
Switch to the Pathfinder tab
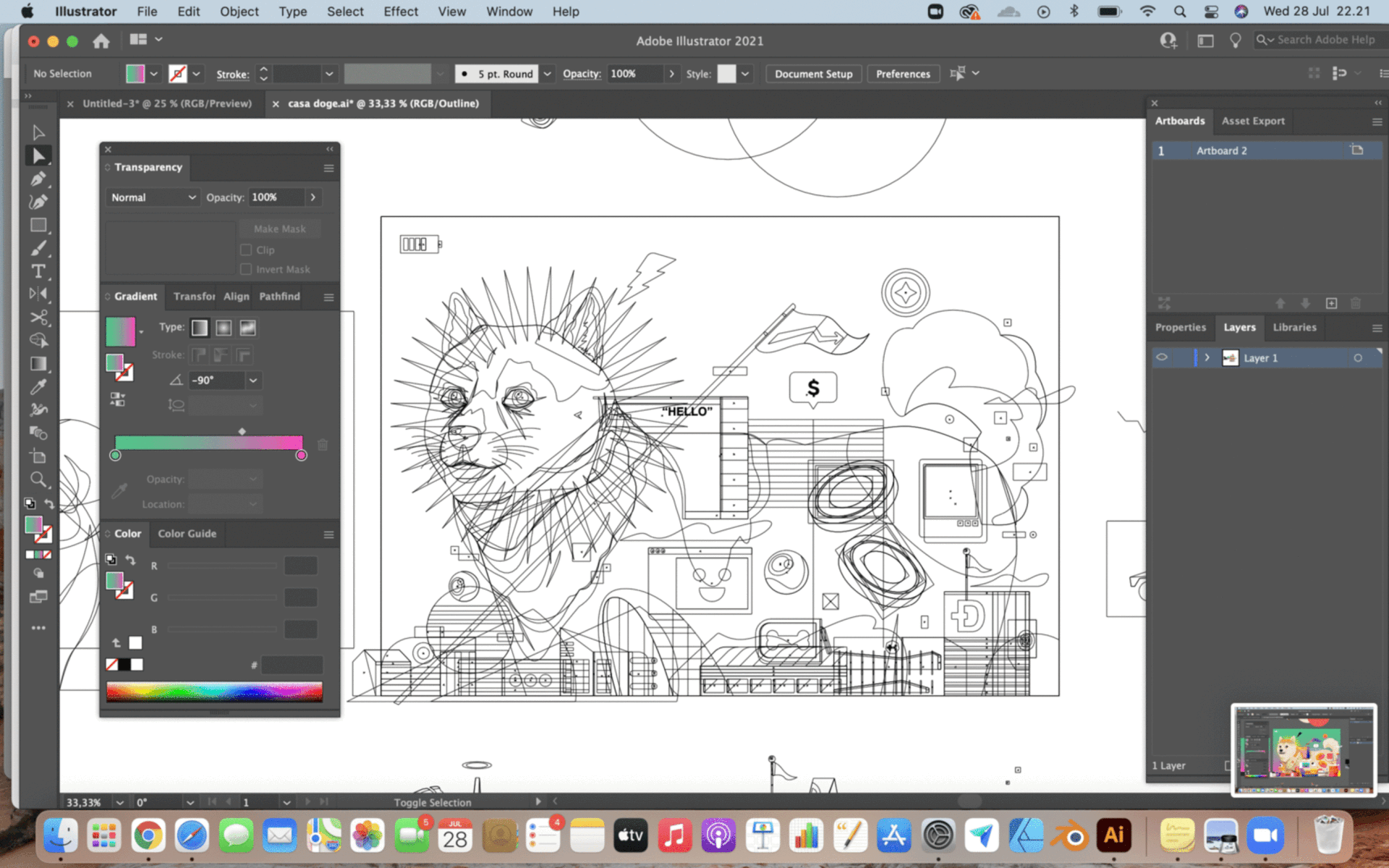coord(279,297)
